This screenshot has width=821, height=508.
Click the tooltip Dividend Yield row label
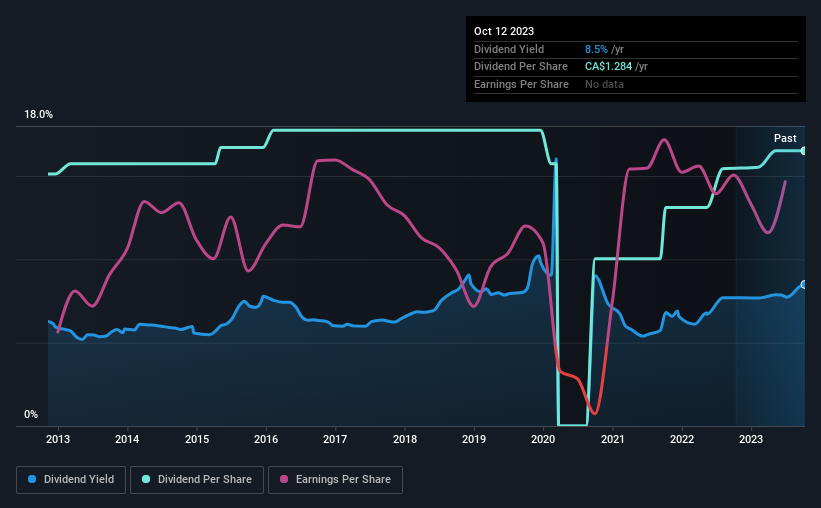coord(509,49)
